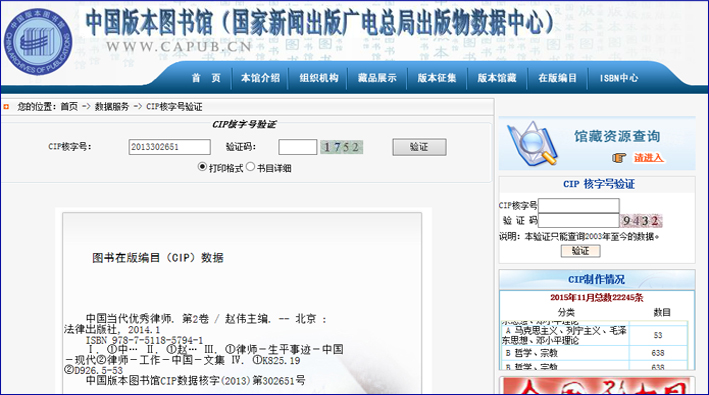
Task: Focus the main 验证码 input field
Action: tap(298, 147)
